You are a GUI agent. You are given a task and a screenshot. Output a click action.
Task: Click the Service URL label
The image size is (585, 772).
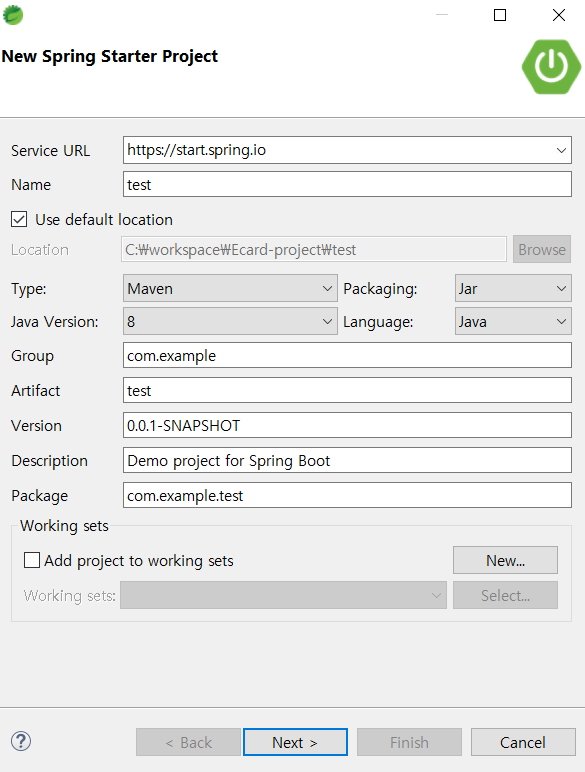pyautogui.click(x=50, y=151)
